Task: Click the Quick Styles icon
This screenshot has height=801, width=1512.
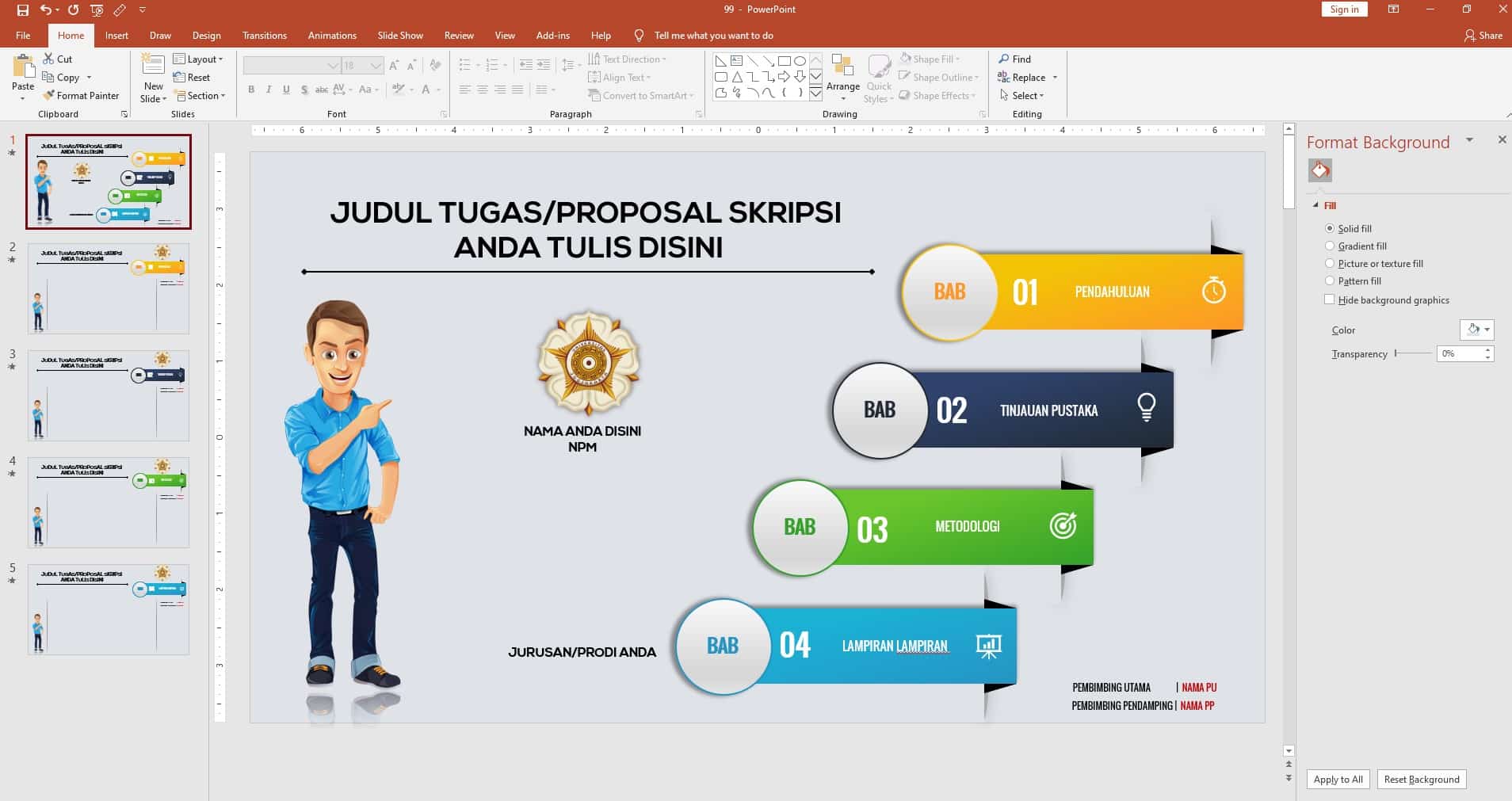Action: [x=880, y=77]
